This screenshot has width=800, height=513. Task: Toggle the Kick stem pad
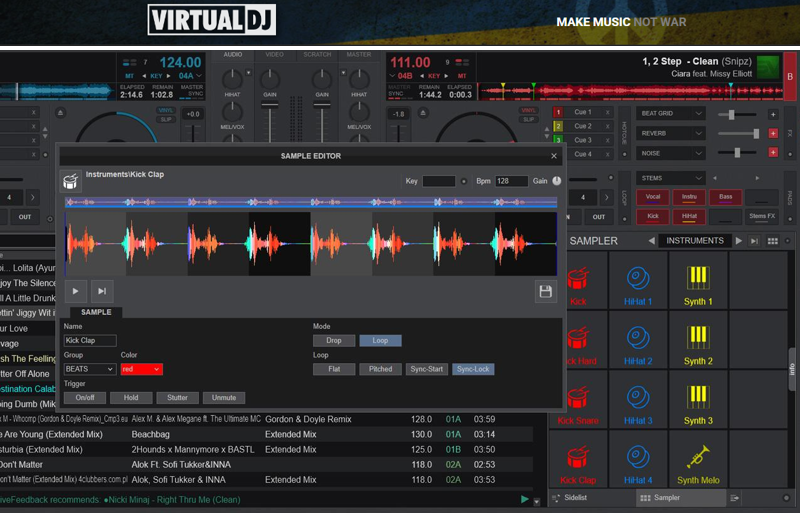pyautogui.click(x=653, y=216)
